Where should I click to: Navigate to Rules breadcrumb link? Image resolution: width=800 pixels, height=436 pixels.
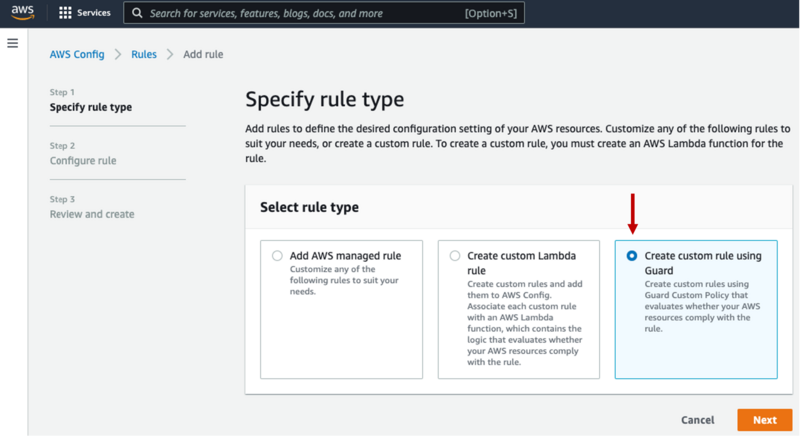click(x=144, y=54)
